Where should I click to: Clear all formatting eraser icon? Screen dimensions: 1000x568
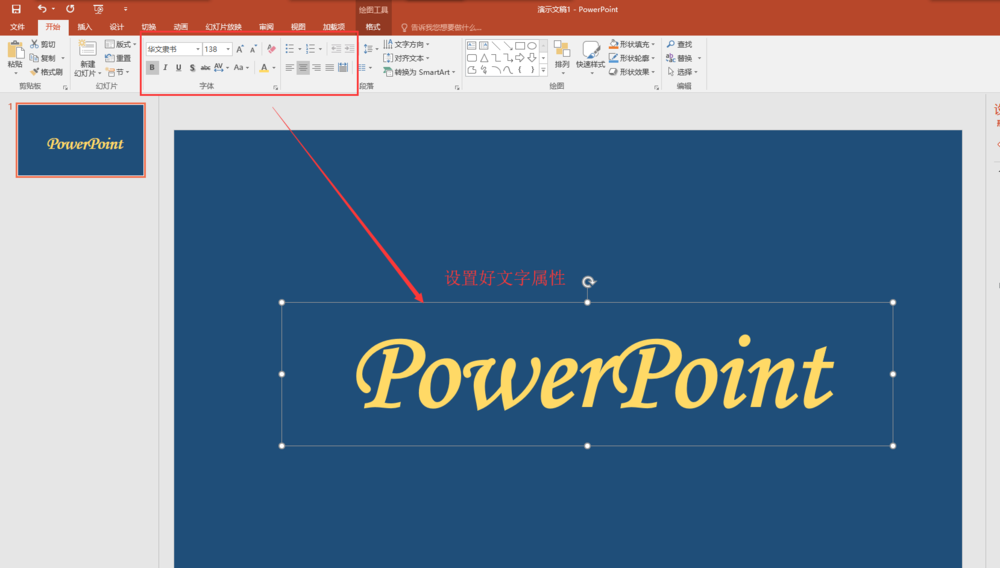click(x=271, y=49)
